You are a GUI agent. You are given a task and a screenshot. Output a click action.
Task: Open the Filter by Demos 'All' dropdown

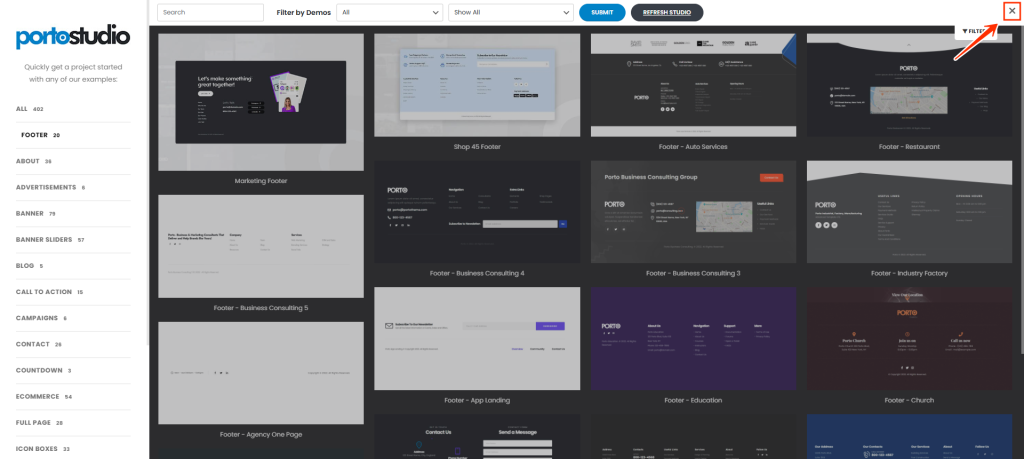click(x=389, y=12)
